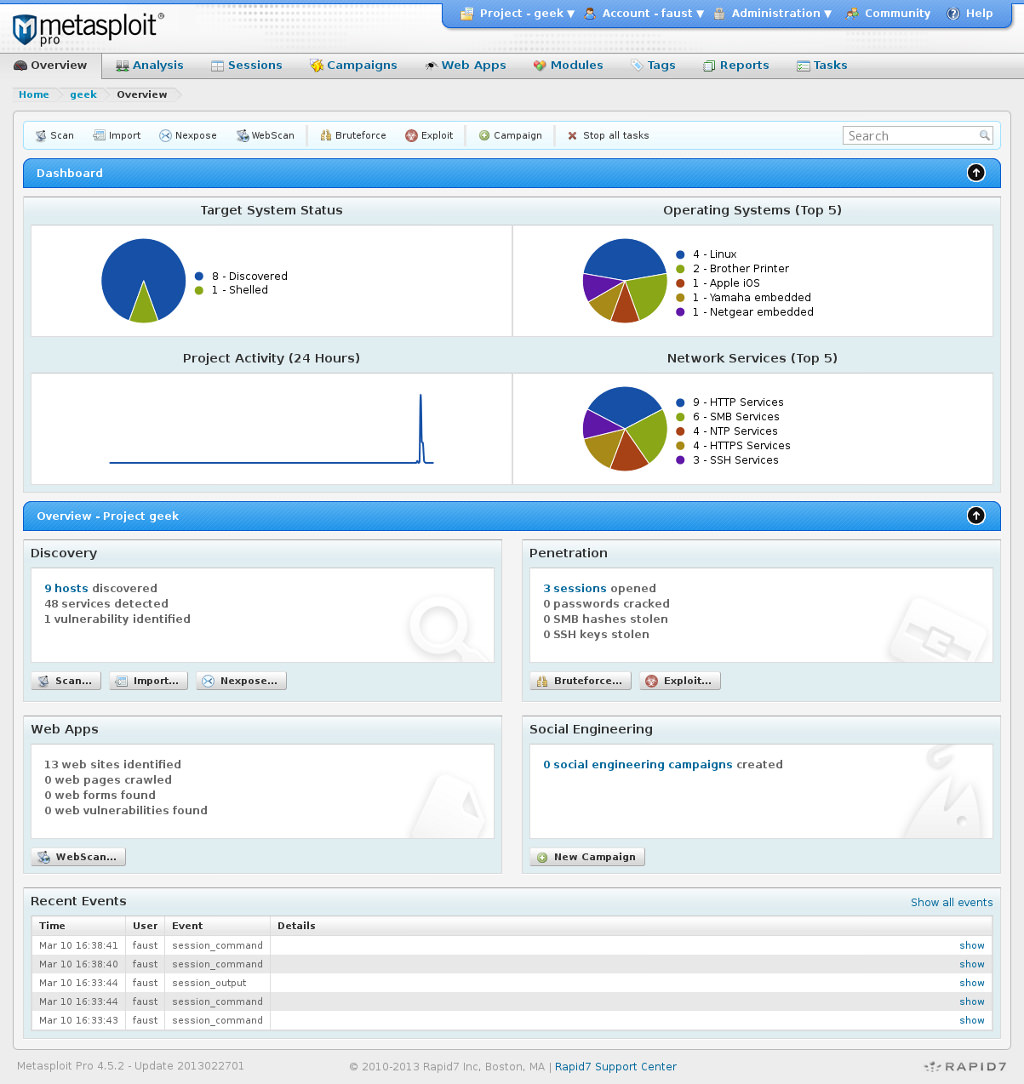This screenshot has width=1024, height=1084.
Task: Click the Target System Status pie chart
Action: (144, 281)
